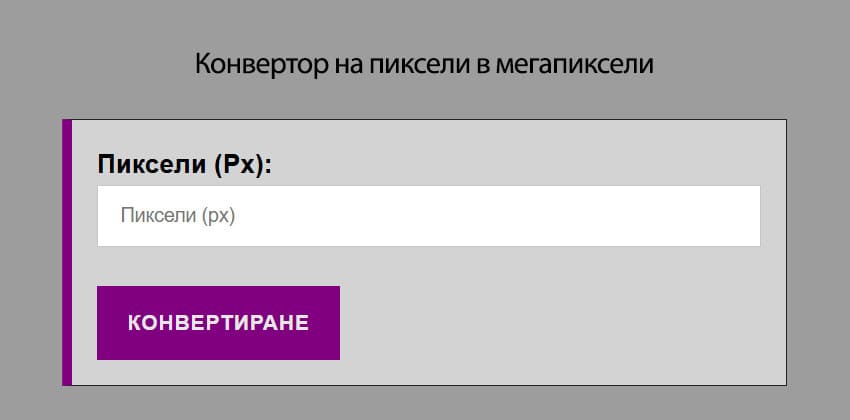Place the cursor in the pixel value field
The height and width of the screenshot is (420, 850).
click(428, 216)
